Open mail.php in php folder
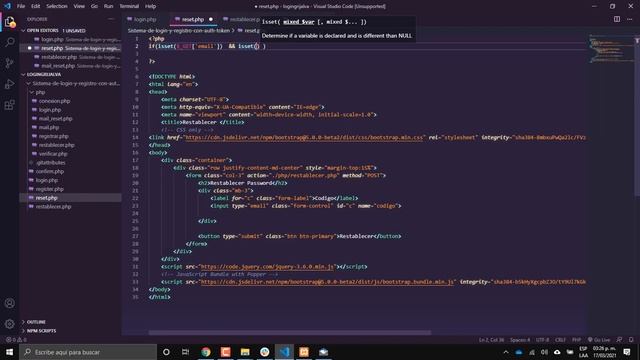Screen dimensions: 640x360 [x=49, y=127]
